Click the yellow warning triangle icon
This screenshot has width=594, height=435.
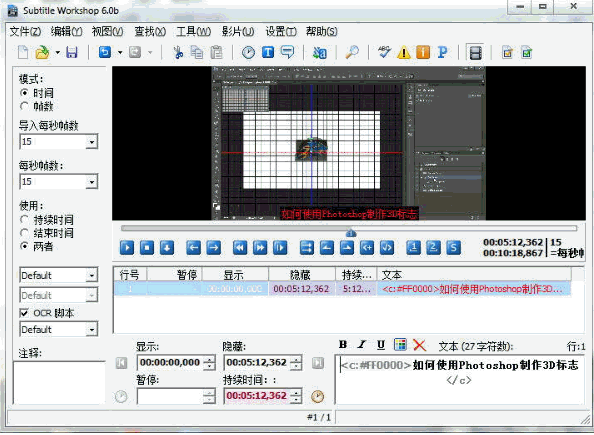click(x=404, y=52)
